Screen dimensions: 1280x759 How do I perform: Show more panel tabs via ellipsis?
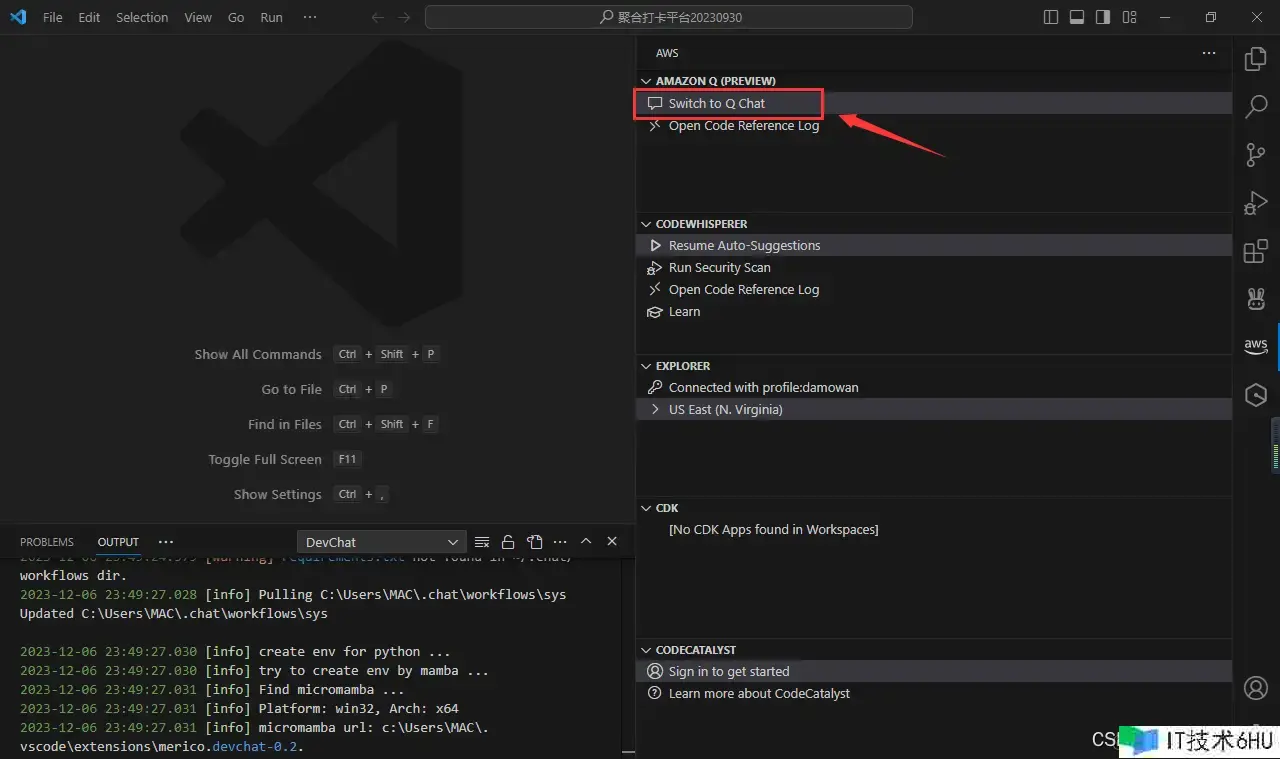click(166, 542)
